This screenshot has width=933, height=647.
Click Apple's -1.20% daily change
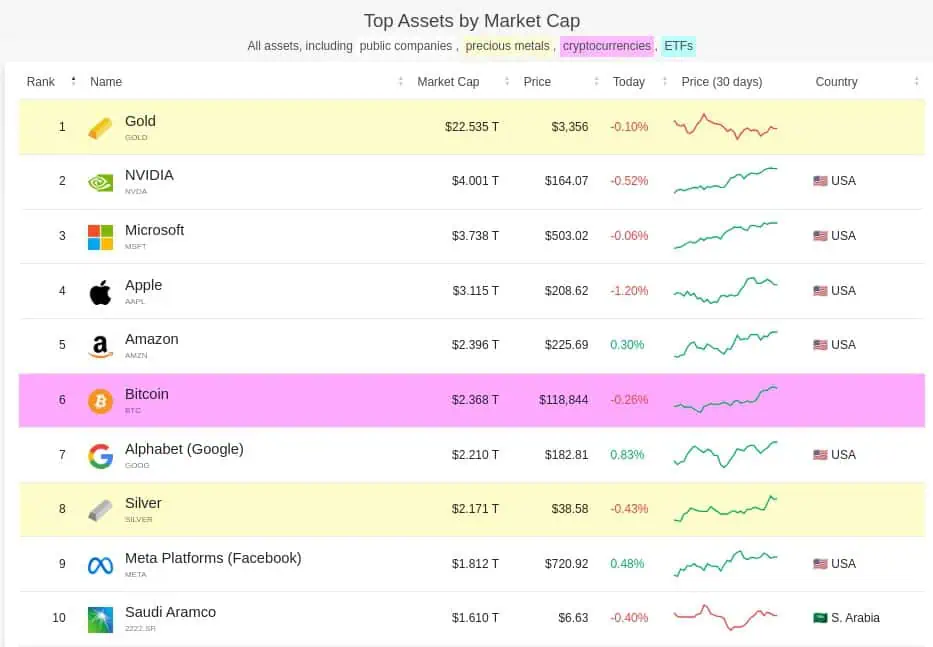click(x=629, y=291)
